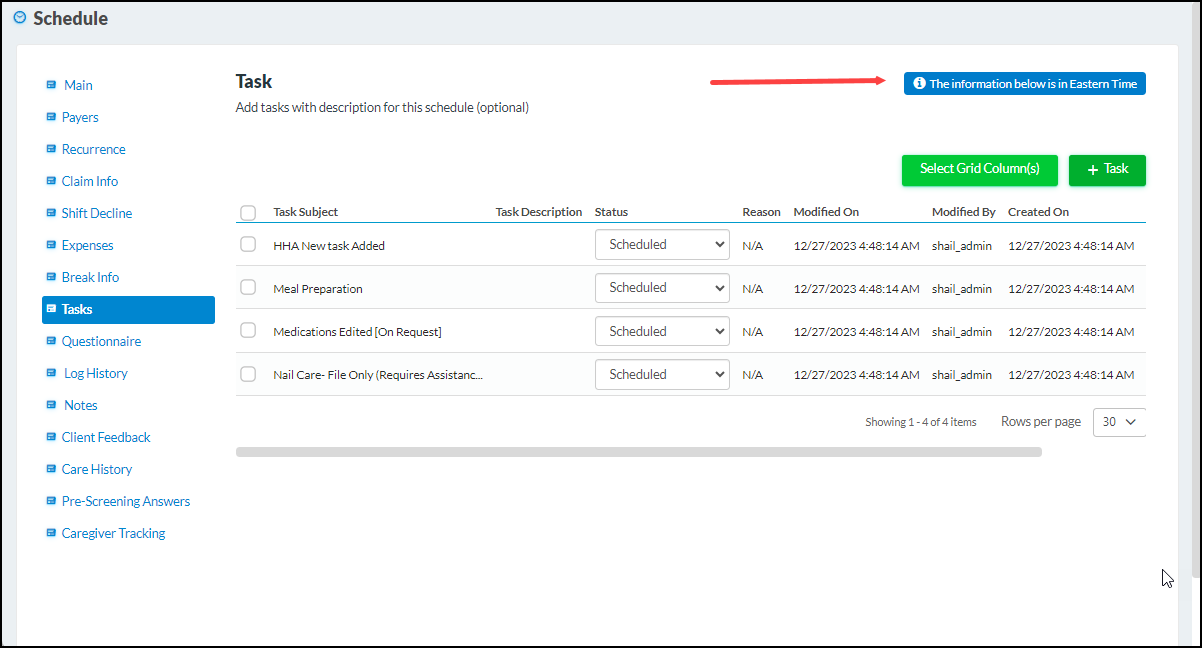The width and height of the screenshot is (1202, 648).
Task: Click the Questionnaire sidebar icon
Action: tap(52, 340)
